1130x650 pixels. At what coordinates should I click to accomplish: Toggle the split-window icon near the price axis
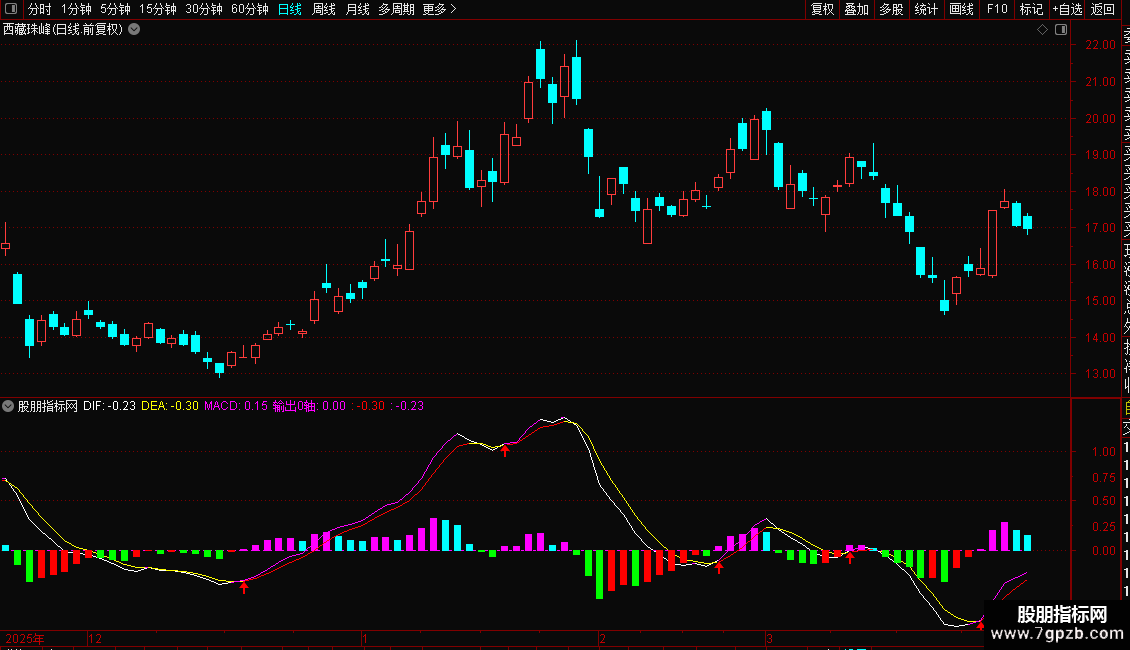point(1061,30)
